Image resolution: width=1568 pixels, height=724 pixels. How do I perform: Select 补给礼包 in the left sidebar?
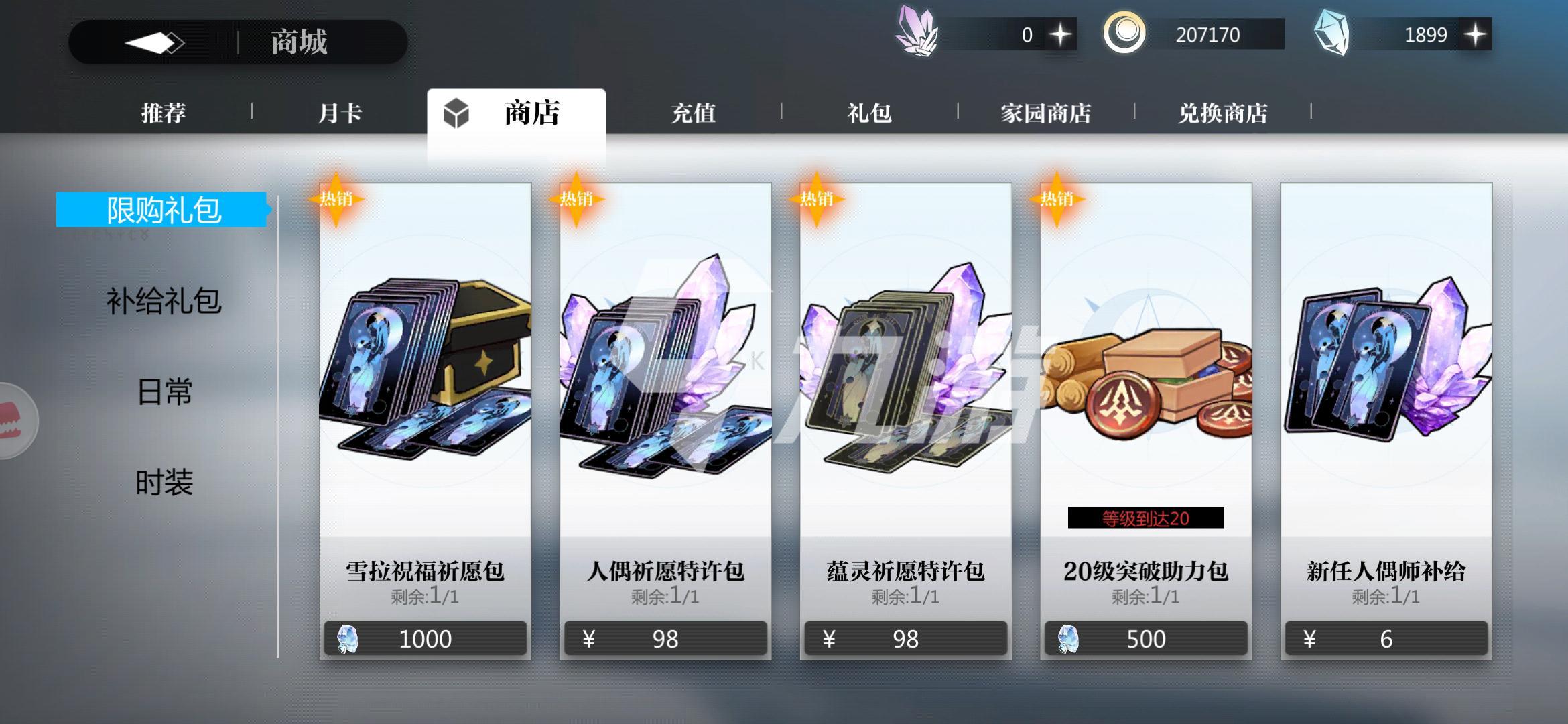(164, 301)
